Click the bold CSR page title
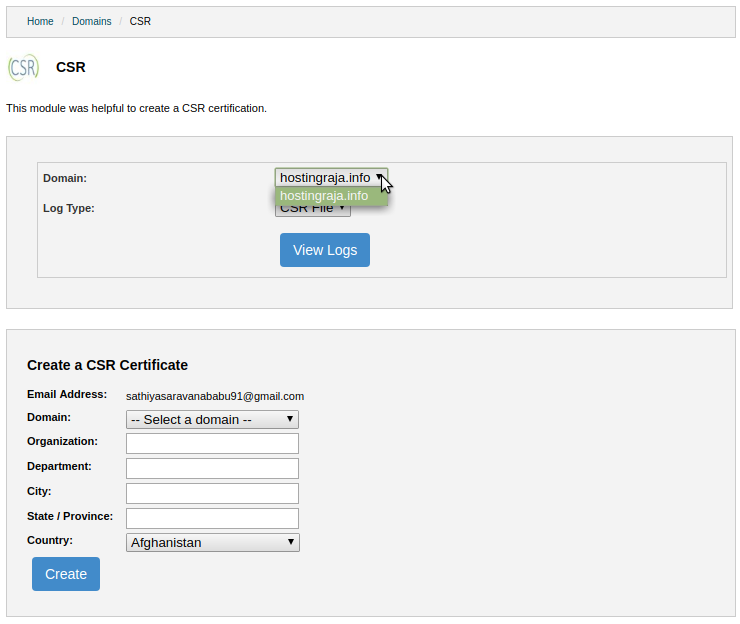Screen dimensions: 740x624 [71, 67]
